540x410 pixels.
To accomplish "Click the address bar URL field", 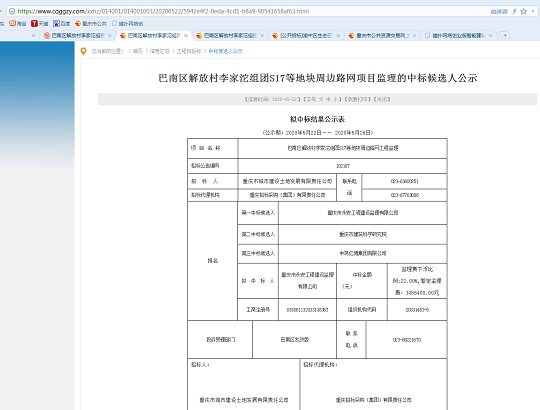I will pos(248,11).
